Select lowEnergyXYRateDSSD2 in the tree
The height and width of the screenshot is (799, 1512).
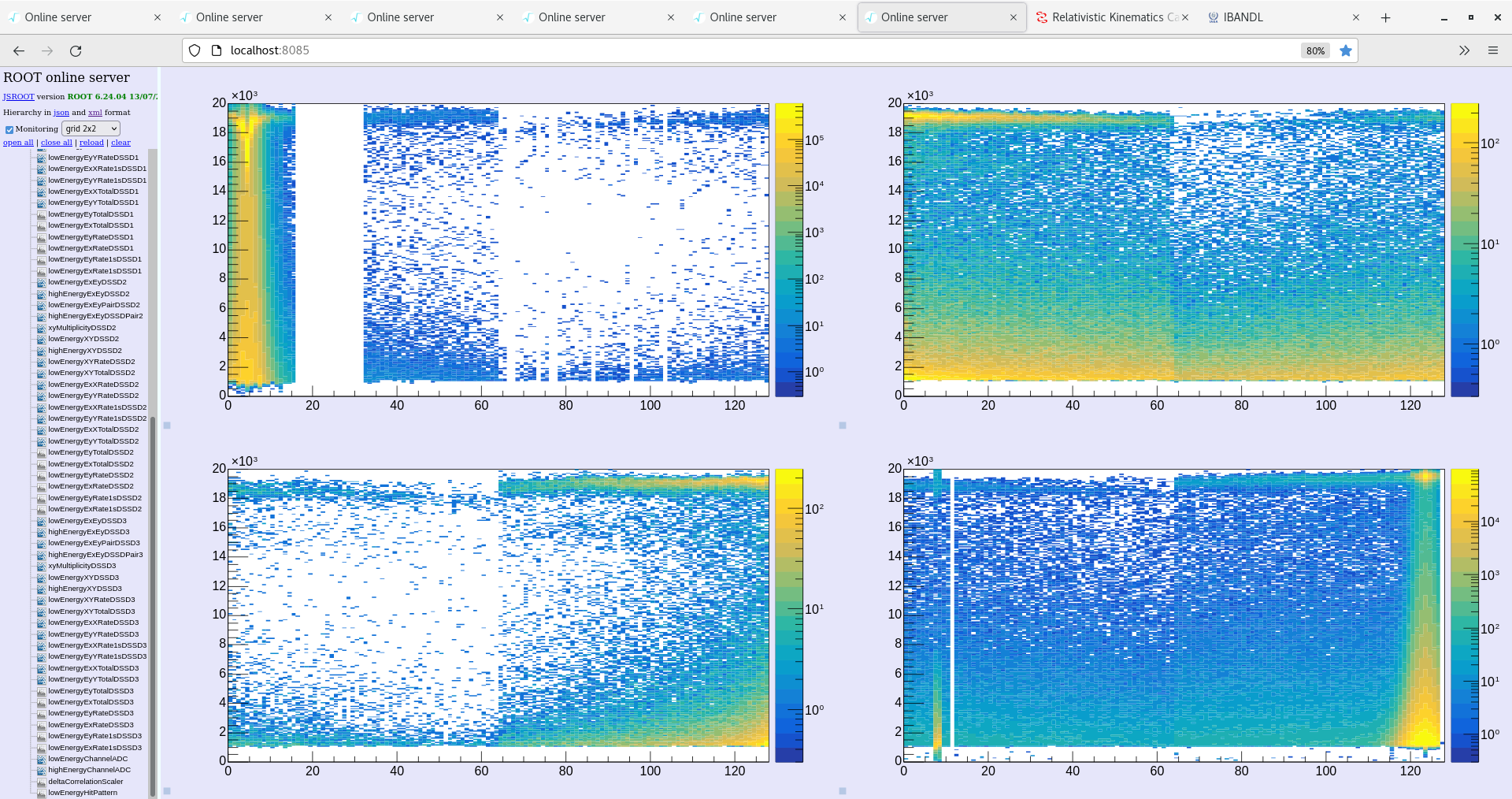[91, 362]
